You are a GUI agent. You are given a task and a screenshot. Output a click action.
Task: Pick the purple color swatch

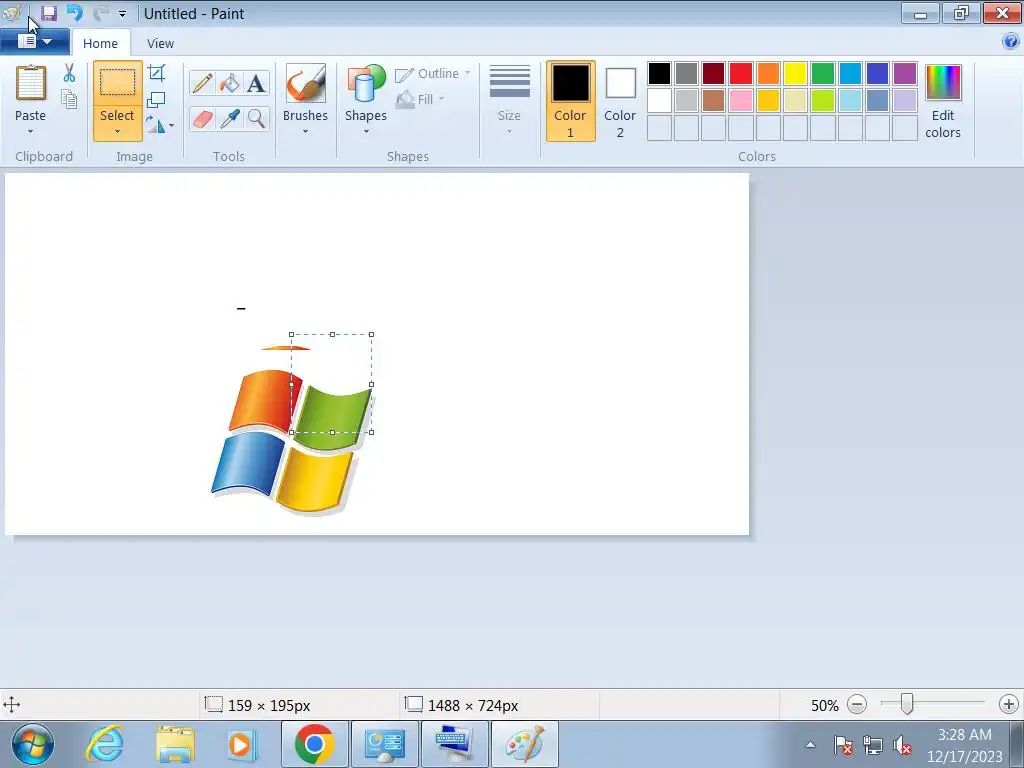pos(904,73)
